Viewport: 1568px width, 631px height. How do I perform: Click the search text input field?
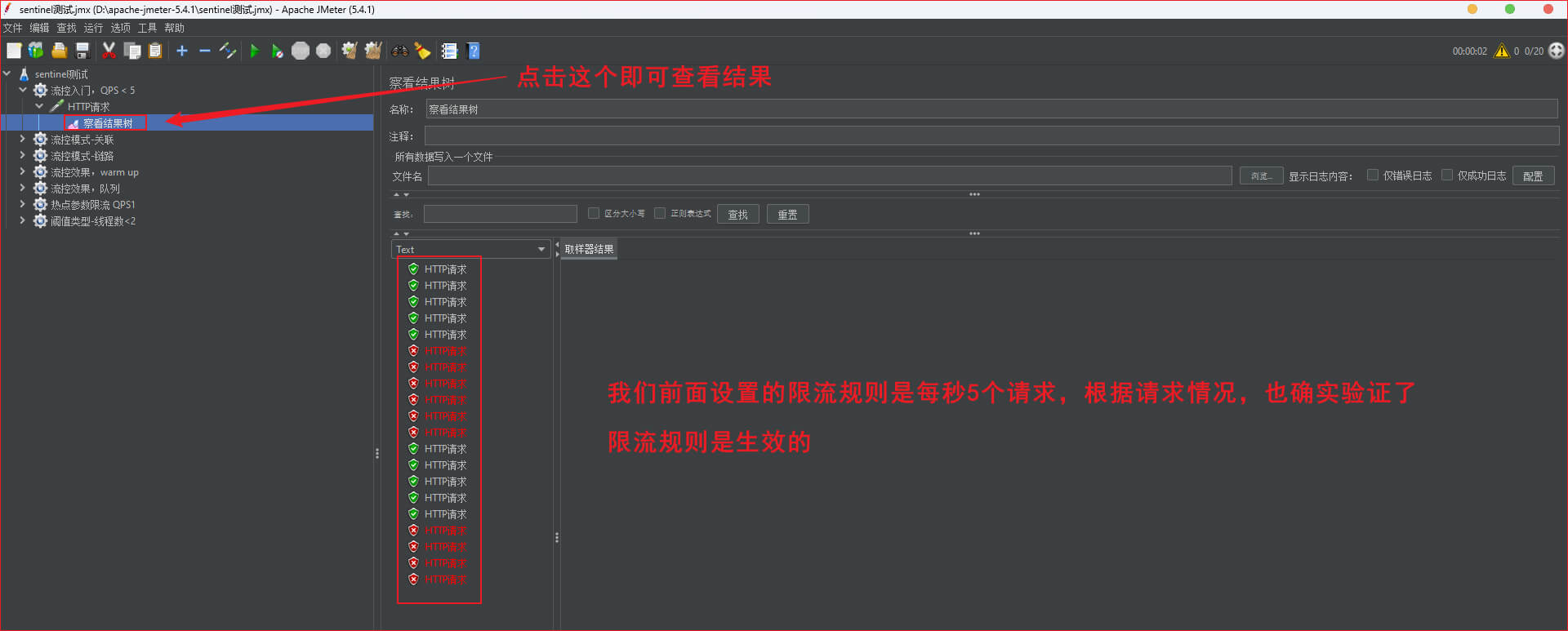click(x=501, y=214)
